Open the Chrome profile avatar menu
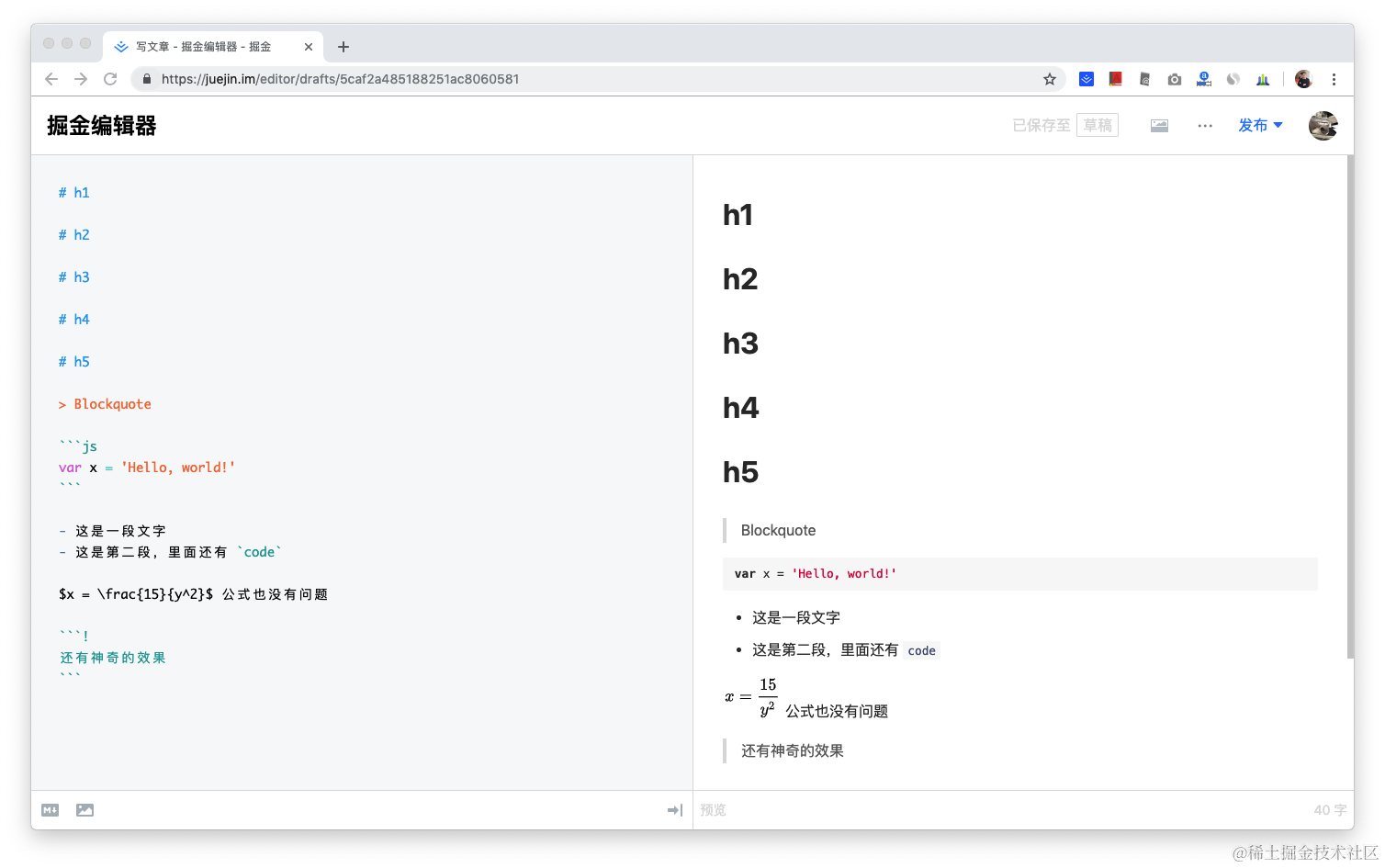 [x=1303, y=79]
